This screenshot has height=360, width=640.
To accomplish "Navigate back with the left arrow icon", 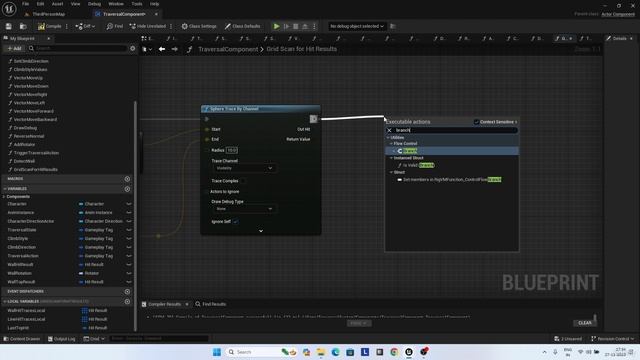I will (x=162, y=49).
